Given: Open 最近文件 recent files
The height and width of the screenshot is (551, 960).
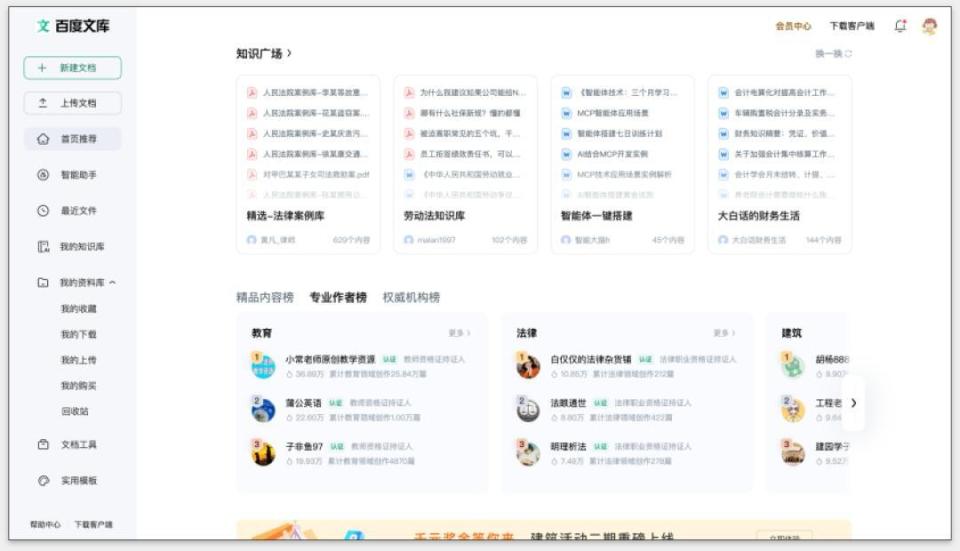Looking at the screenshot, I should [x=72, y=211].
